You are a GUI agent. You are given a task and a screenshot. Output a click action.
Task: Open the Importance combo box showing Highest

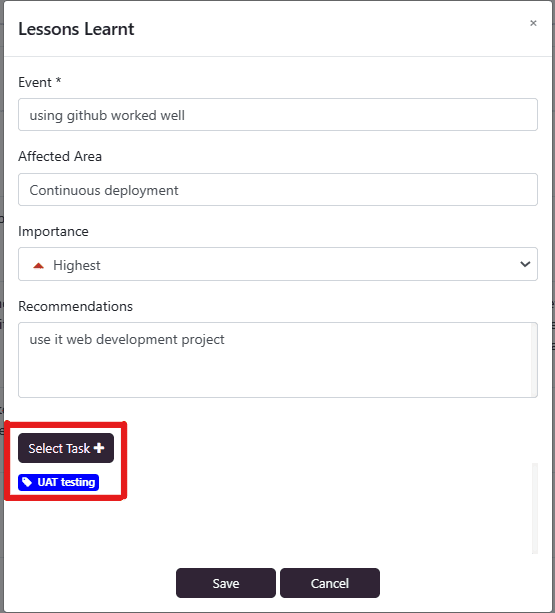(278, 264)
